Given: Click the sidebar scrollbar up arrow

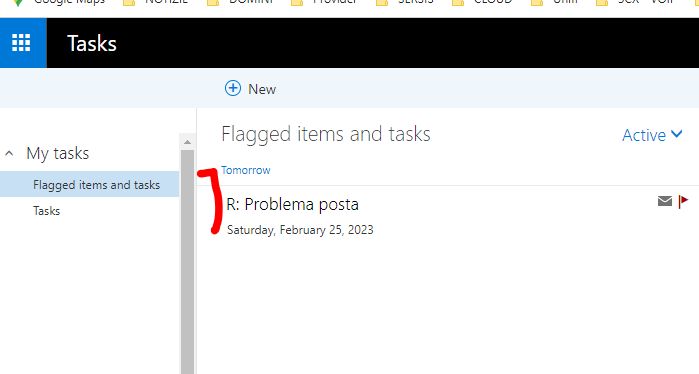Looking at the screenshot, I should pyautogui.click(x=187, y=142).
